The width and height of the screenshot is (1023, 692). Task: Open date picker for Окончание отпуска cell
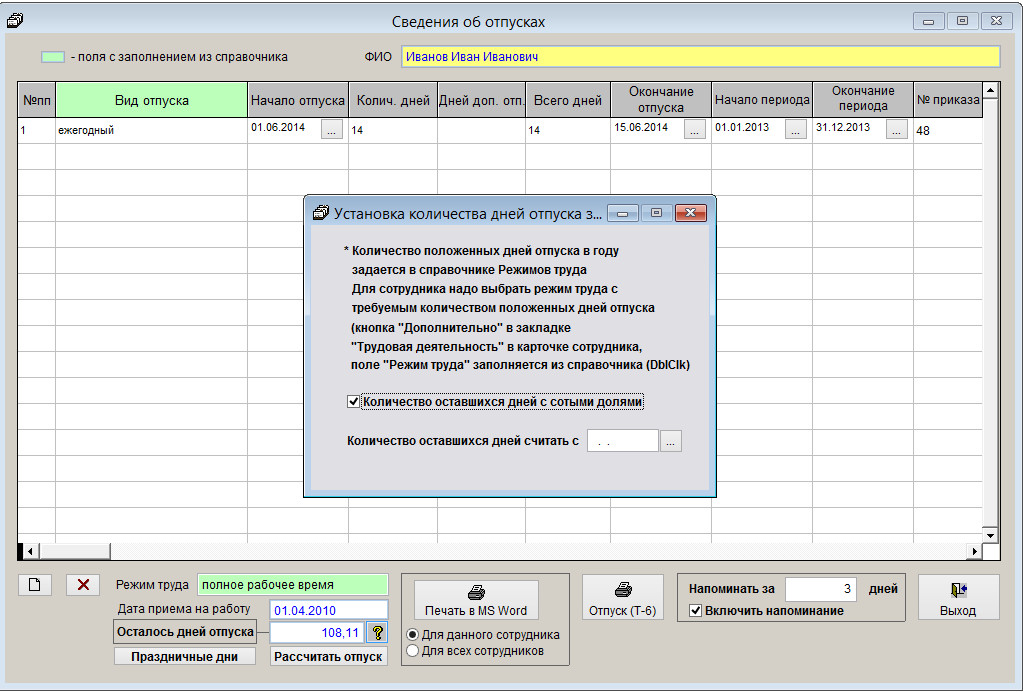pos(694,130)
